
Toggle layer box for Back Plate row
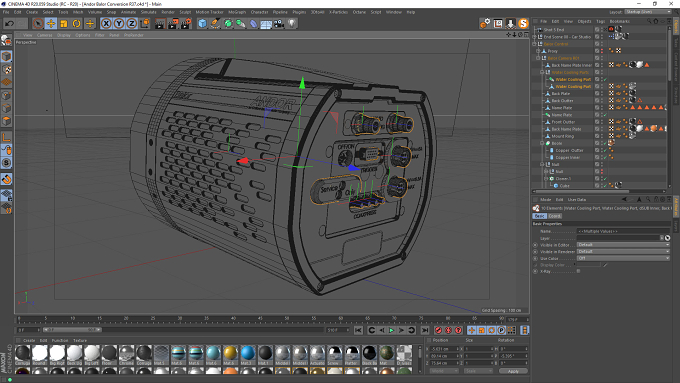tap(597, 93)
